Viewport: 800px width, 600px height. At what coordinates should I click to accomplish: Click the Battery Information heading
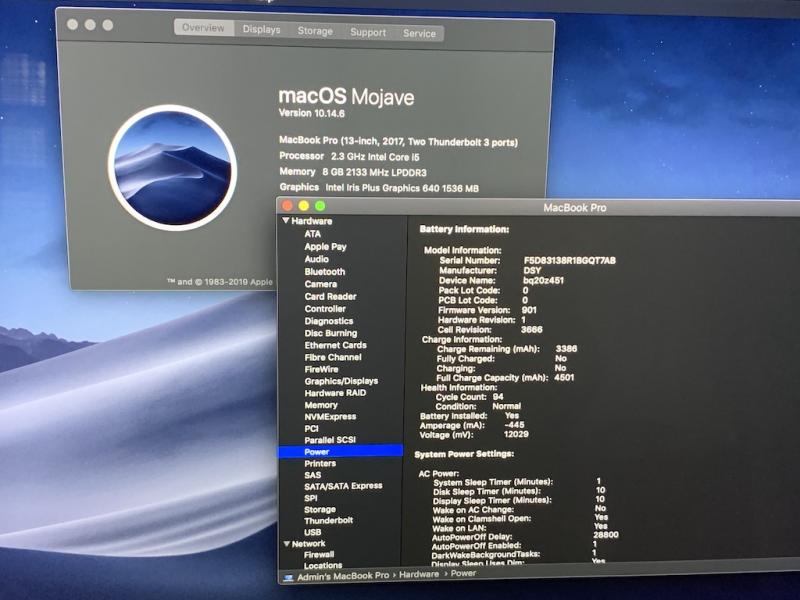click(464, 230)
